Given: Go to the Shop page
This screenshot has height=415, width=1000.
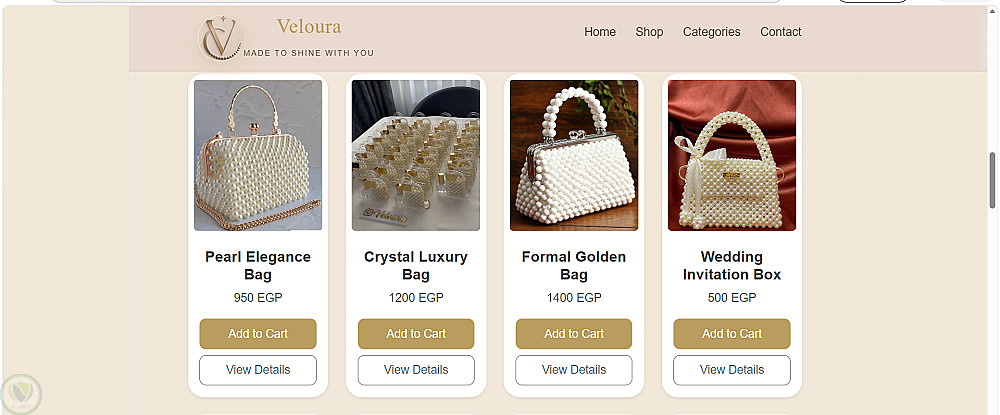Looking at the screenshot, I should point(649,32).
